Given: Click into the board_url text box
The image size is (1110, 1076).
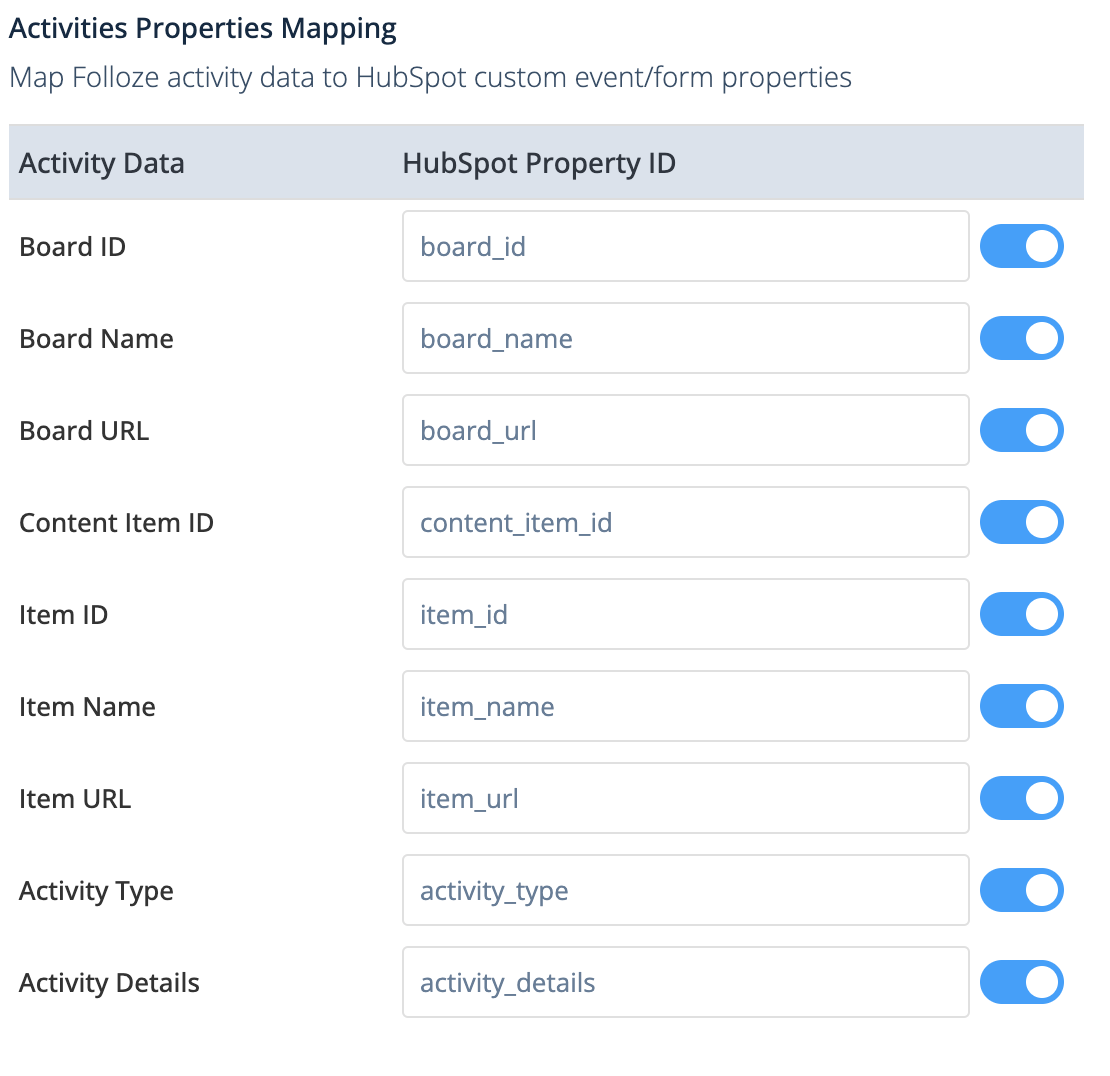Looking at the screenshot, I should coord(685,430).
